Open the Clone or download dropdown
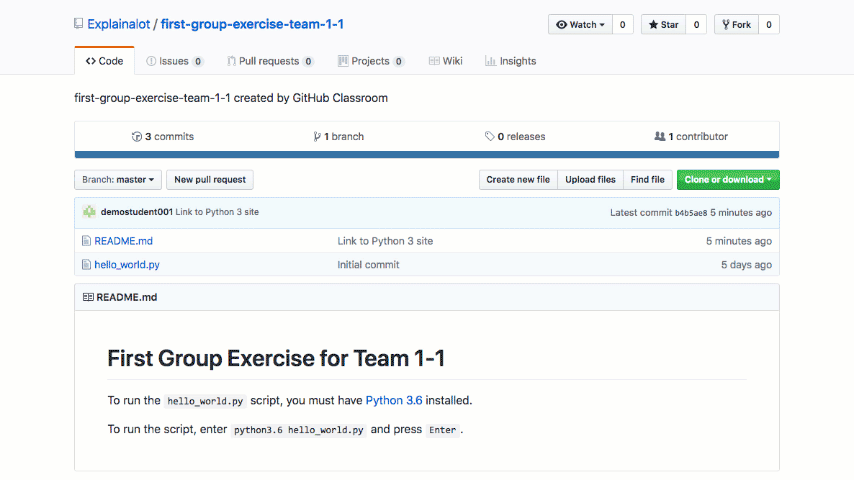854x480 pixels. coord(728,180)
